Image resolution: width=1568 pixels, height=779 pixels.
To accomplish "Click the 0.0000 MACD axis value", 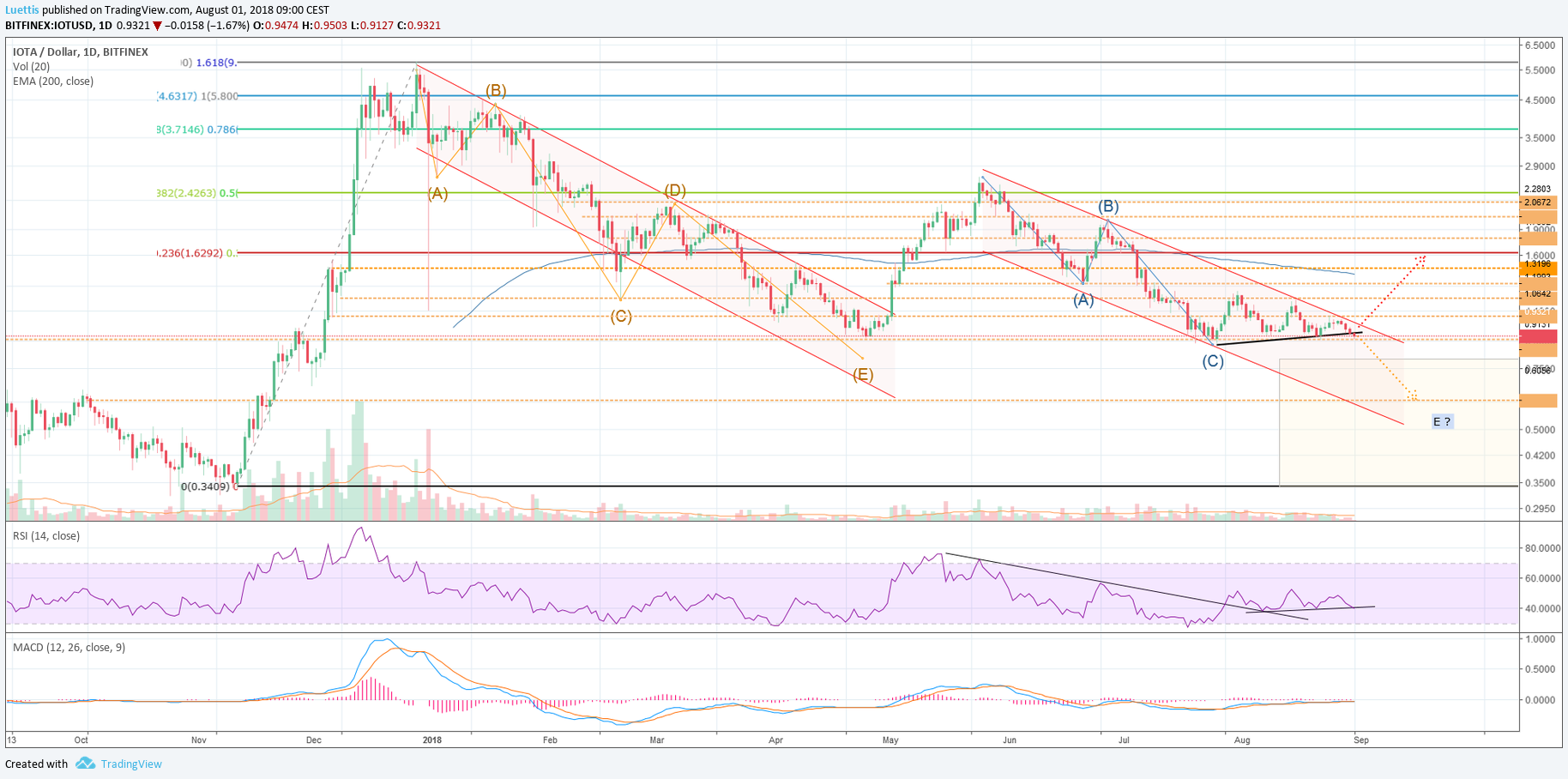I will [x=1540, y=700].
